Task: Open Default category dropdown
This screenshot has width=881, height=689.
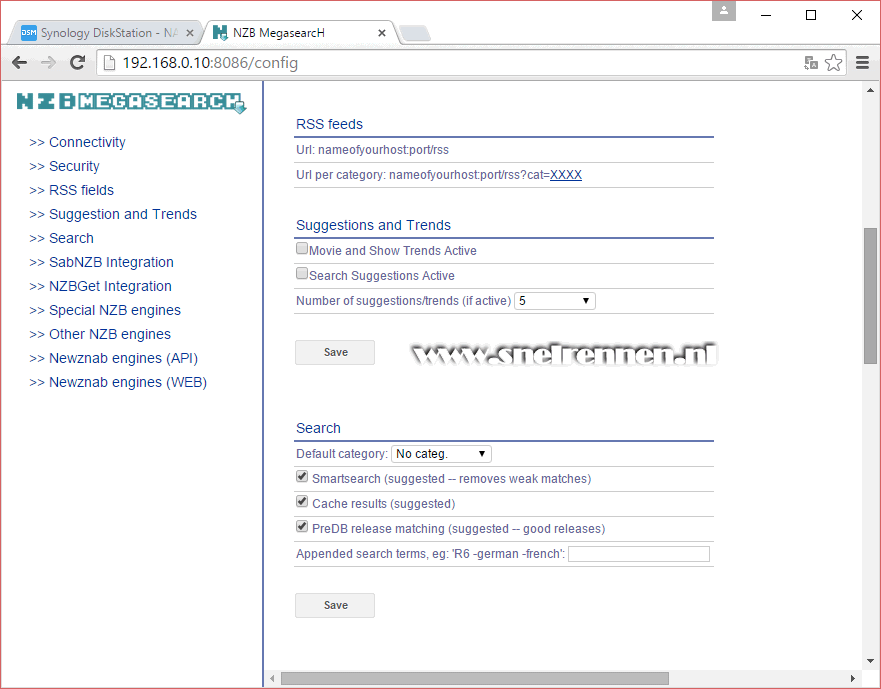Action: point(441,454)
